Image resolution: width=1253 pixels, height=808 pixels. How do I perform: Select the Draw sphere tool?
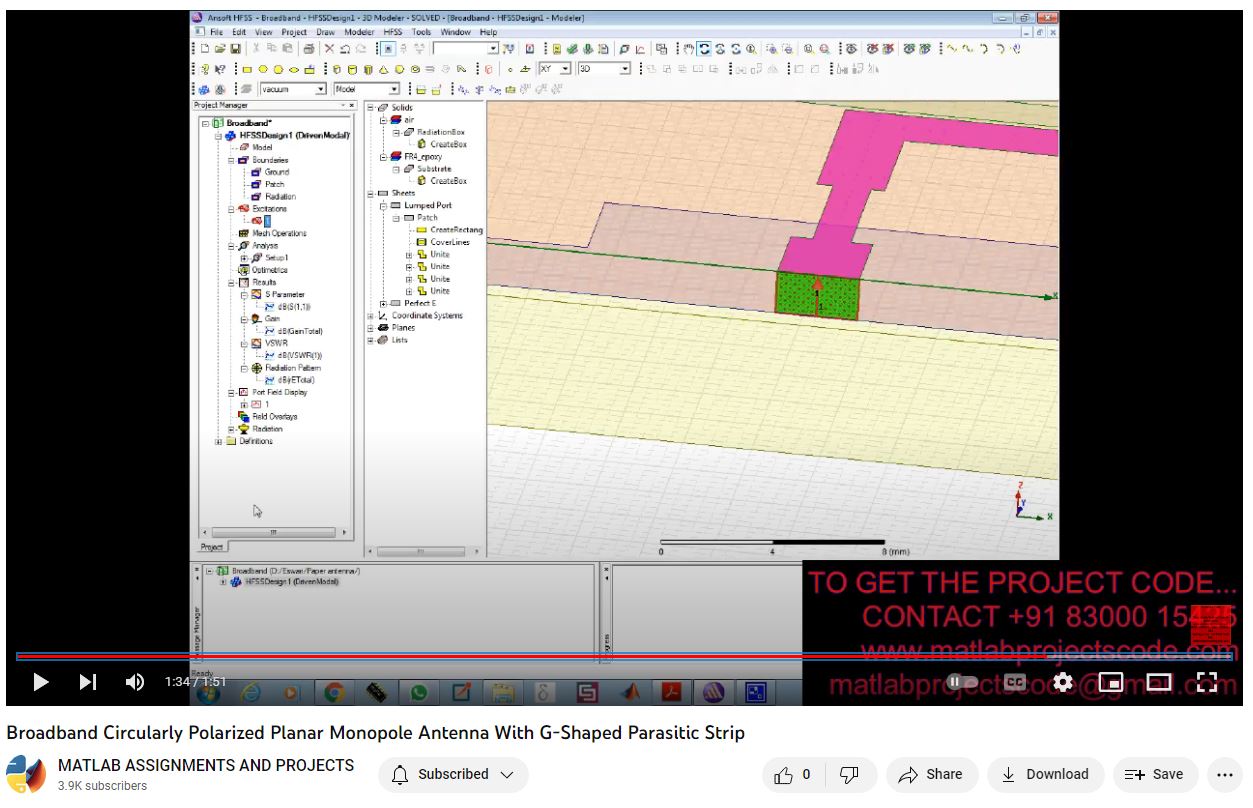coord(399,70)
